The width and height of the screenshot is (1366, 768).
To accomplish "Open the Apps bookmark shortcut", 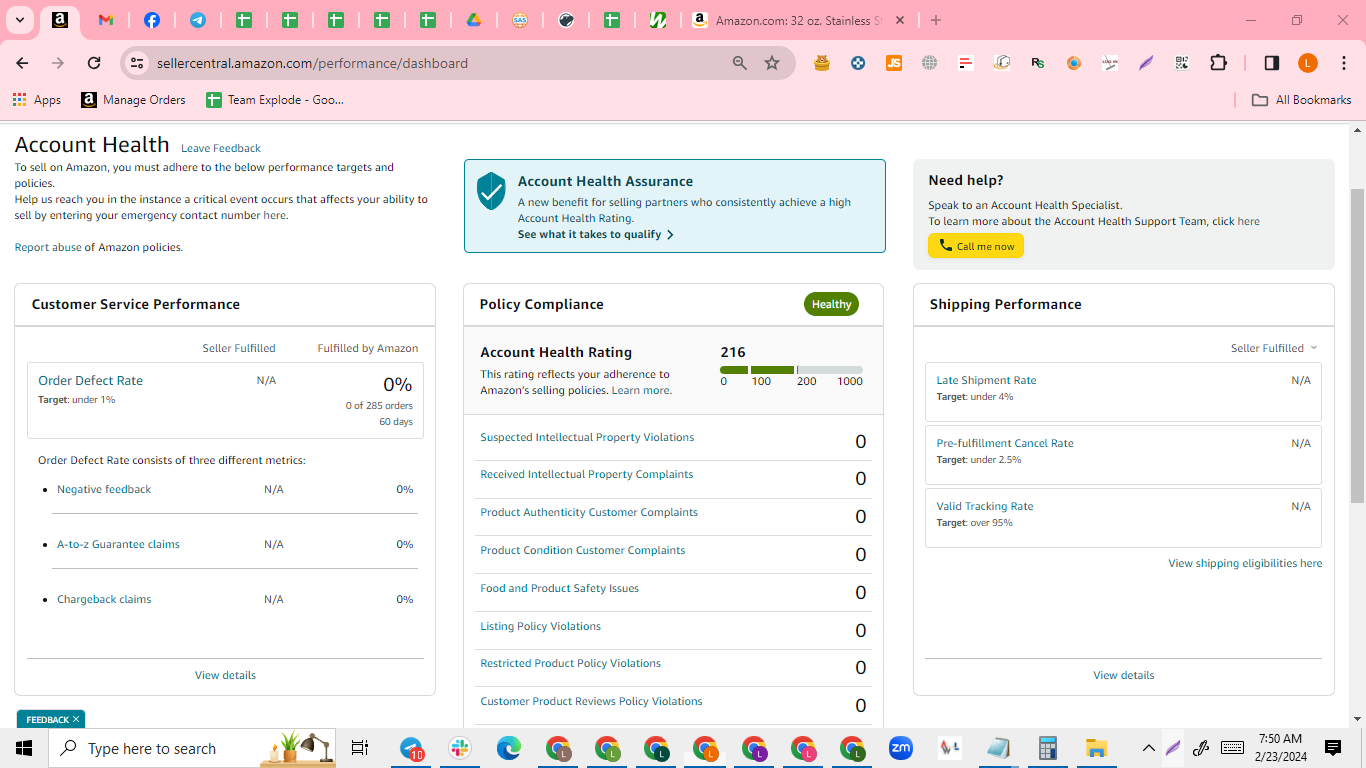I will [x=37, y=100].
